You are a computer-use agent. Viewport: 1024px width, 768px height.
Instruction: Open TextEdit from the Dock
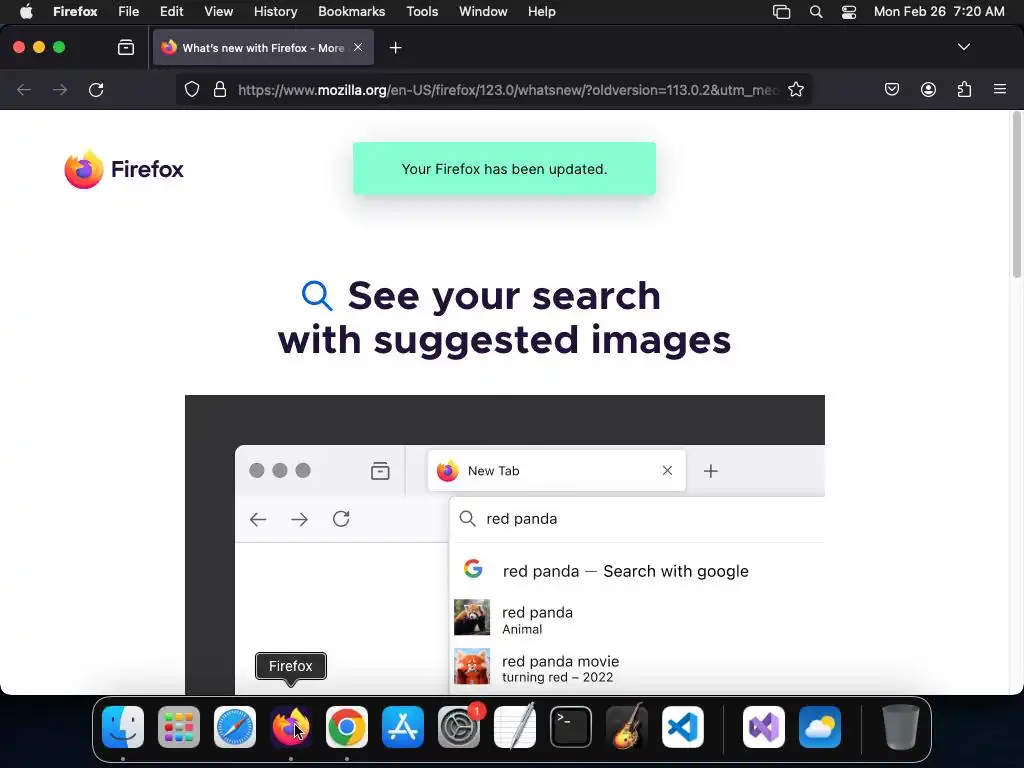click(x=515, y=727)
